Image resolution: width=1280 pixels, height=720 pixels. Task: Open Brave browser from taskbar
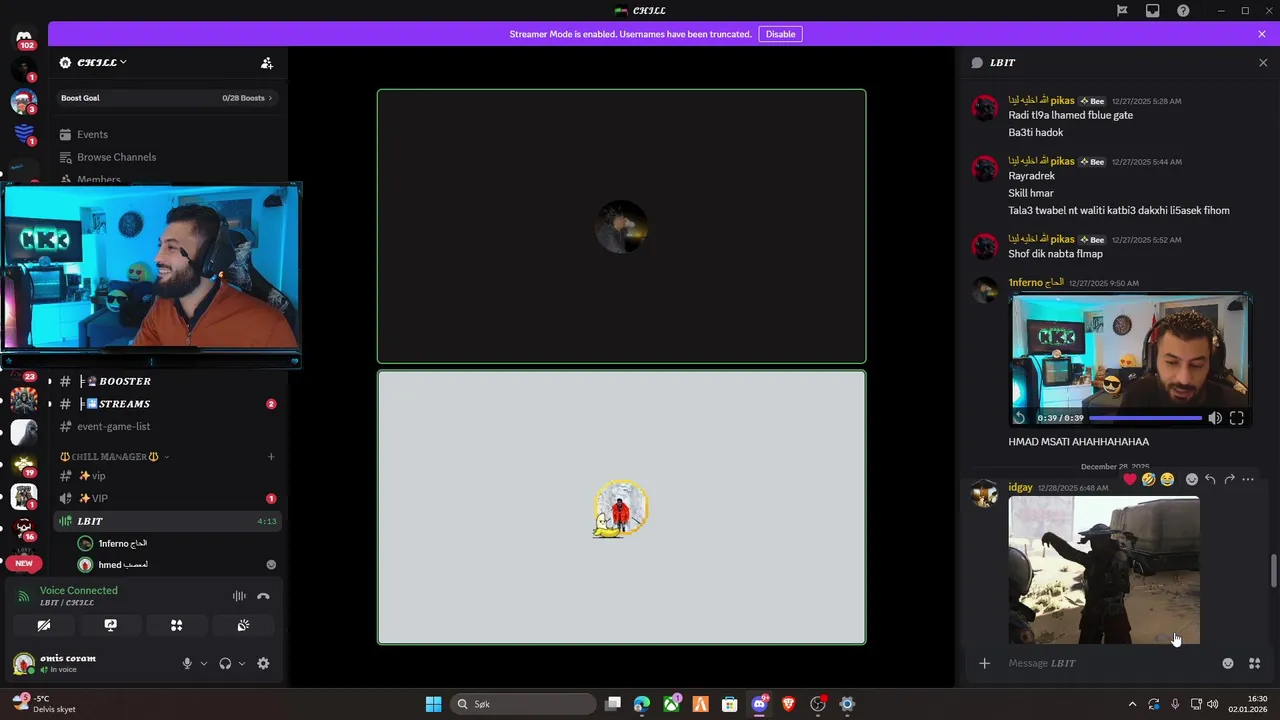click(x=787, y=704)
